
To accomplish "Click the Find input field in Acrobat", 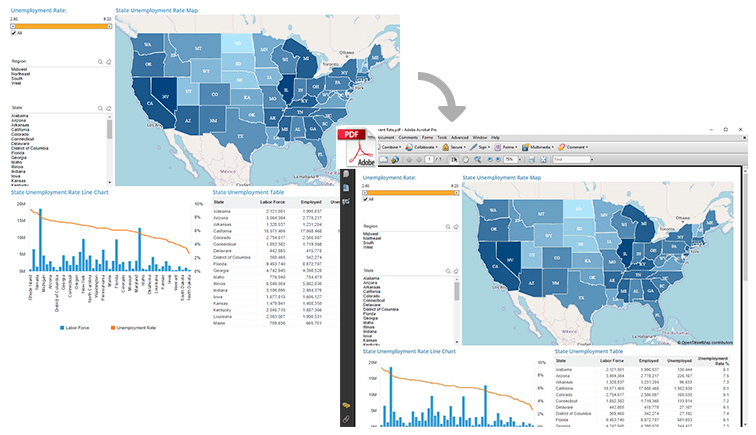I will click(x=571, y=160).
